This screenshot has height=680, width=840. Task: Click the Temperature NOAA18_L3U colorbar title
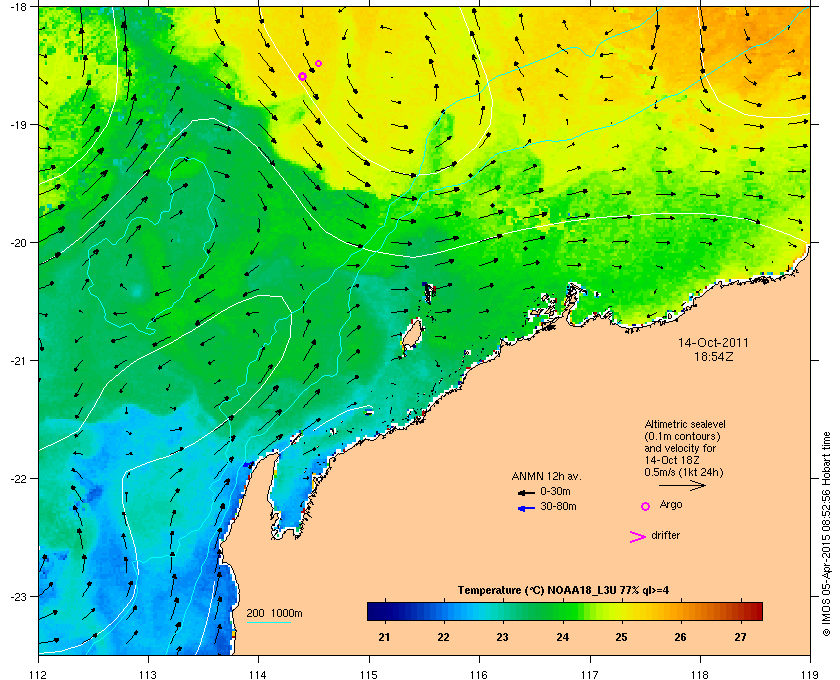[562, 591]
